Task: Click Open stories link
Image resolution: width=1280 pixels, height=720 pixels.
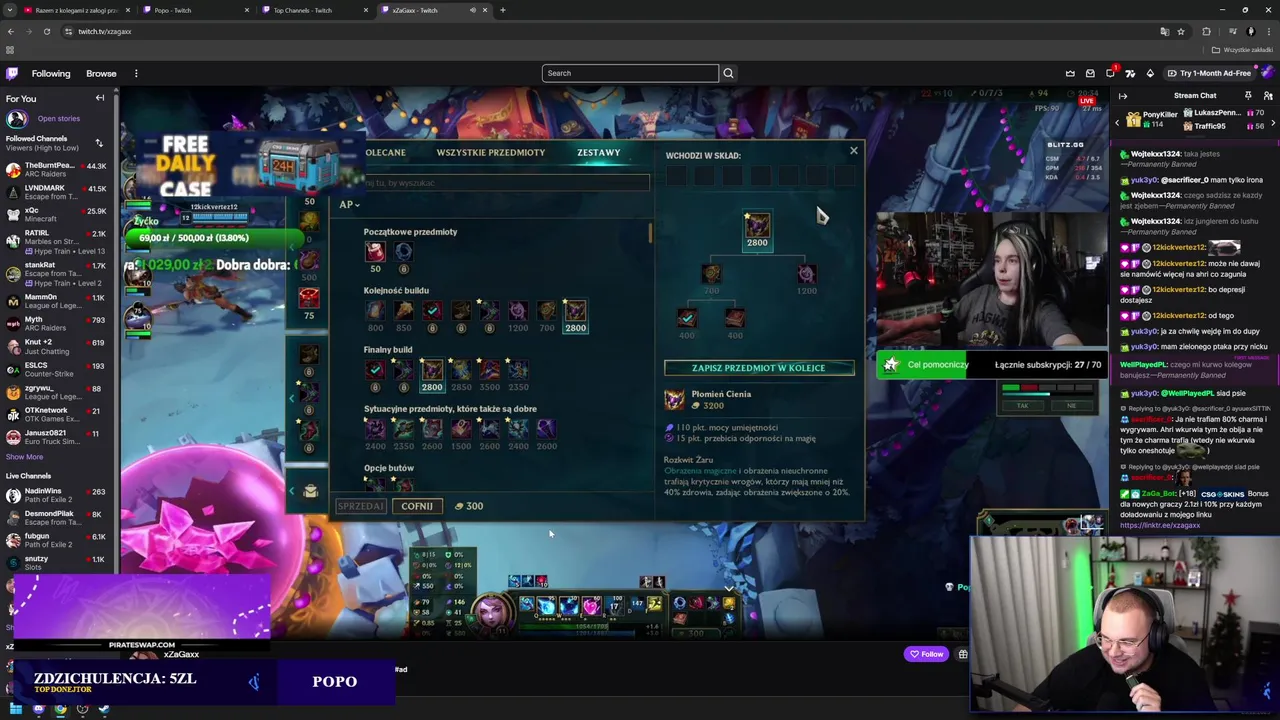Action: 59,118
